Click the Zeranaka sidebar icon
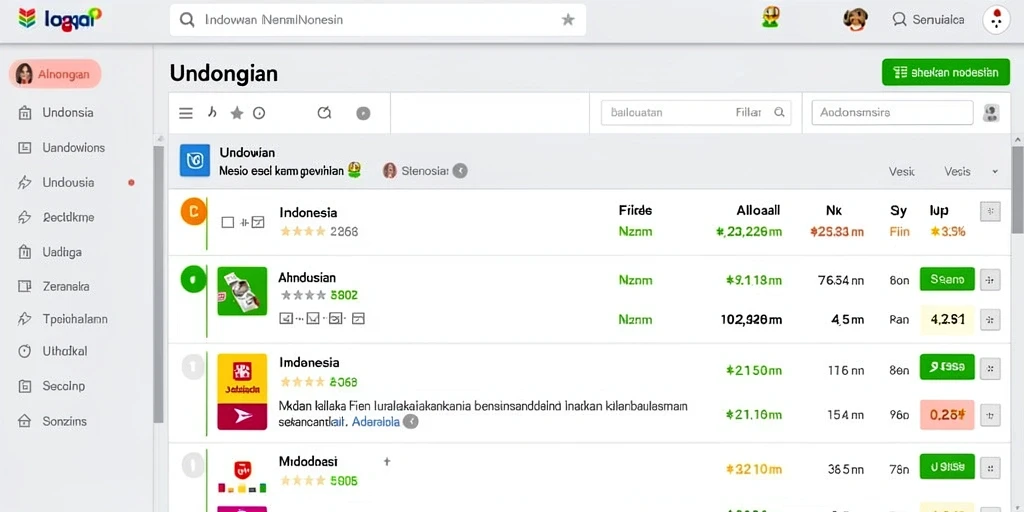Image resolution: width=1024 pixels, height=512 pixels. 25,286
